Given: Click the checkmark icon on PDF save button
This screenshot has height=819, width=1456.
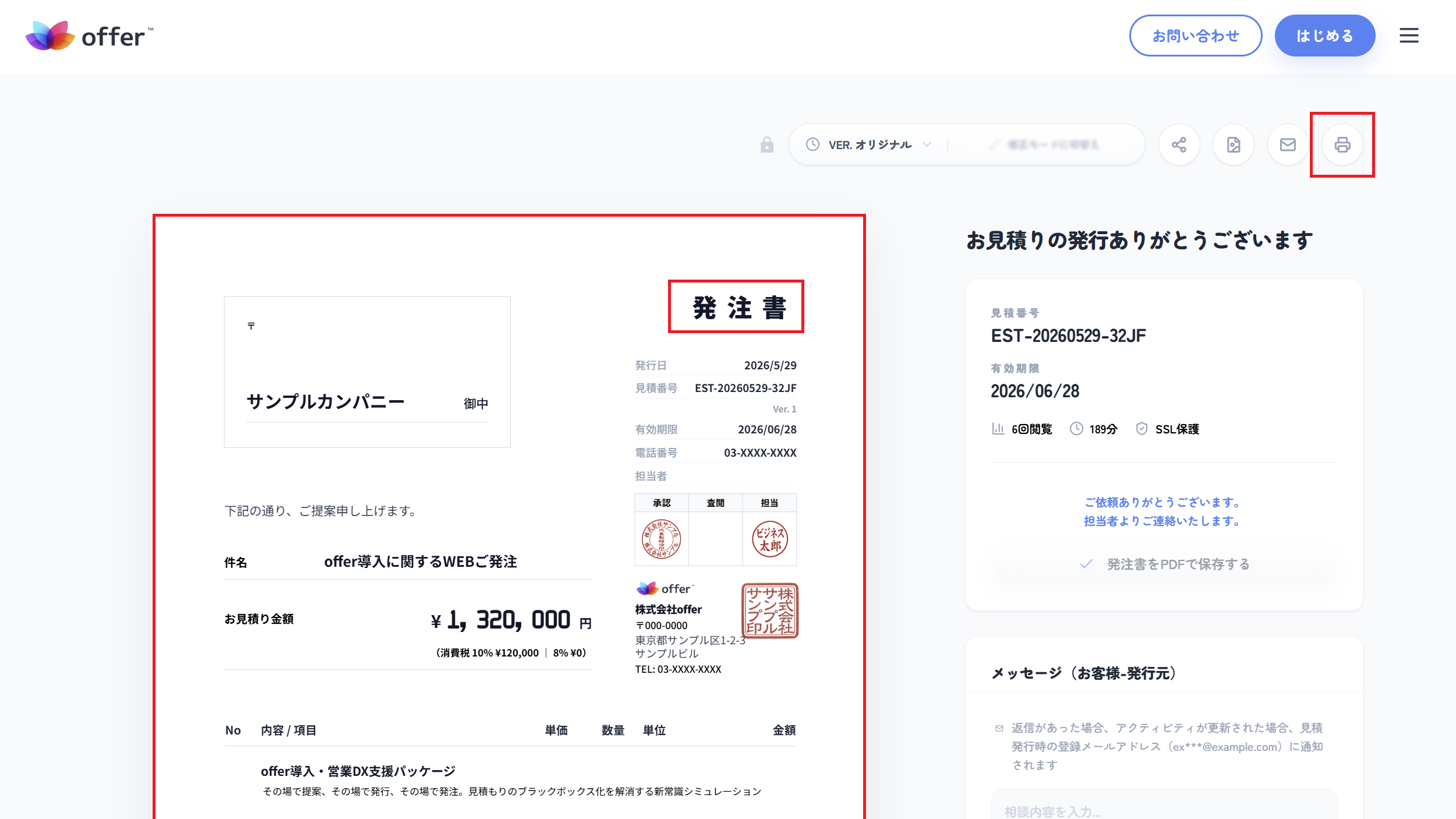Looking at the screenshot, I should point(1086,564).
